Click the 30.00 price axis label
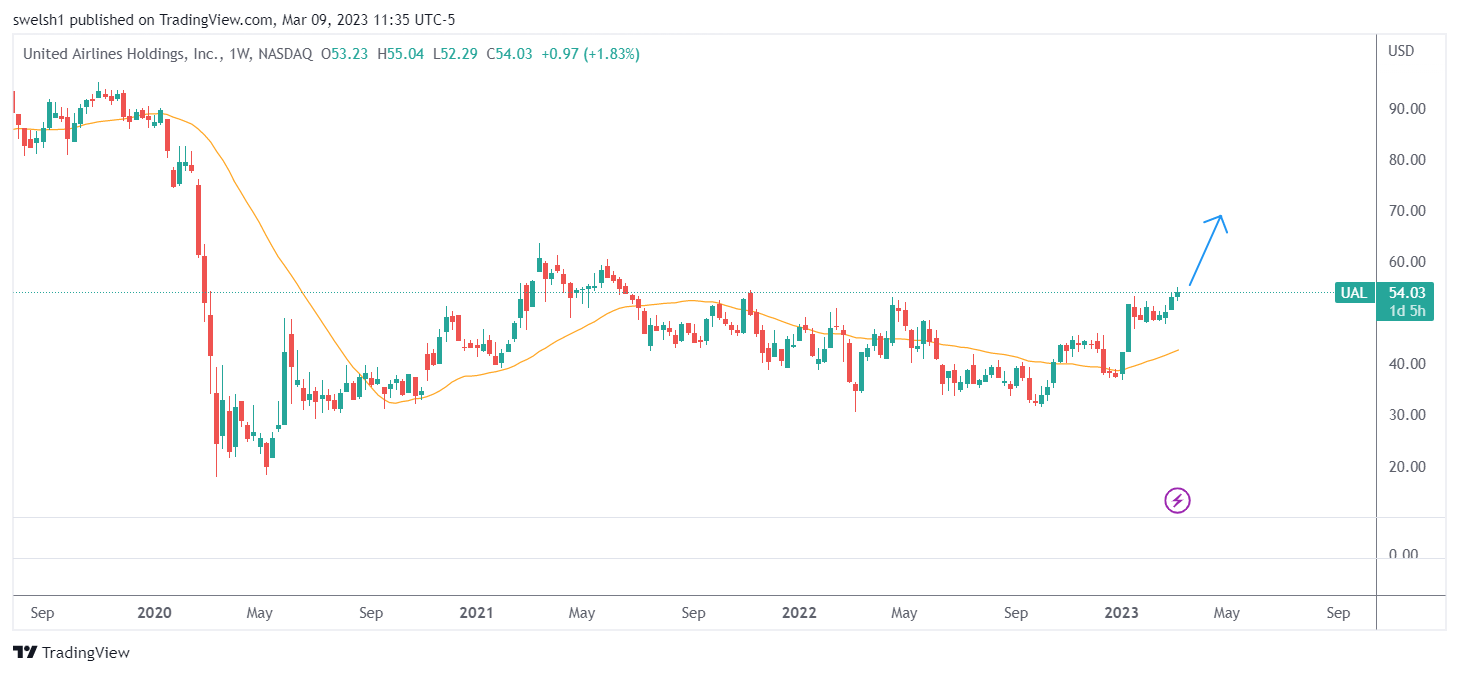This screenshot has width=1459, height=674. (1406, 415)
